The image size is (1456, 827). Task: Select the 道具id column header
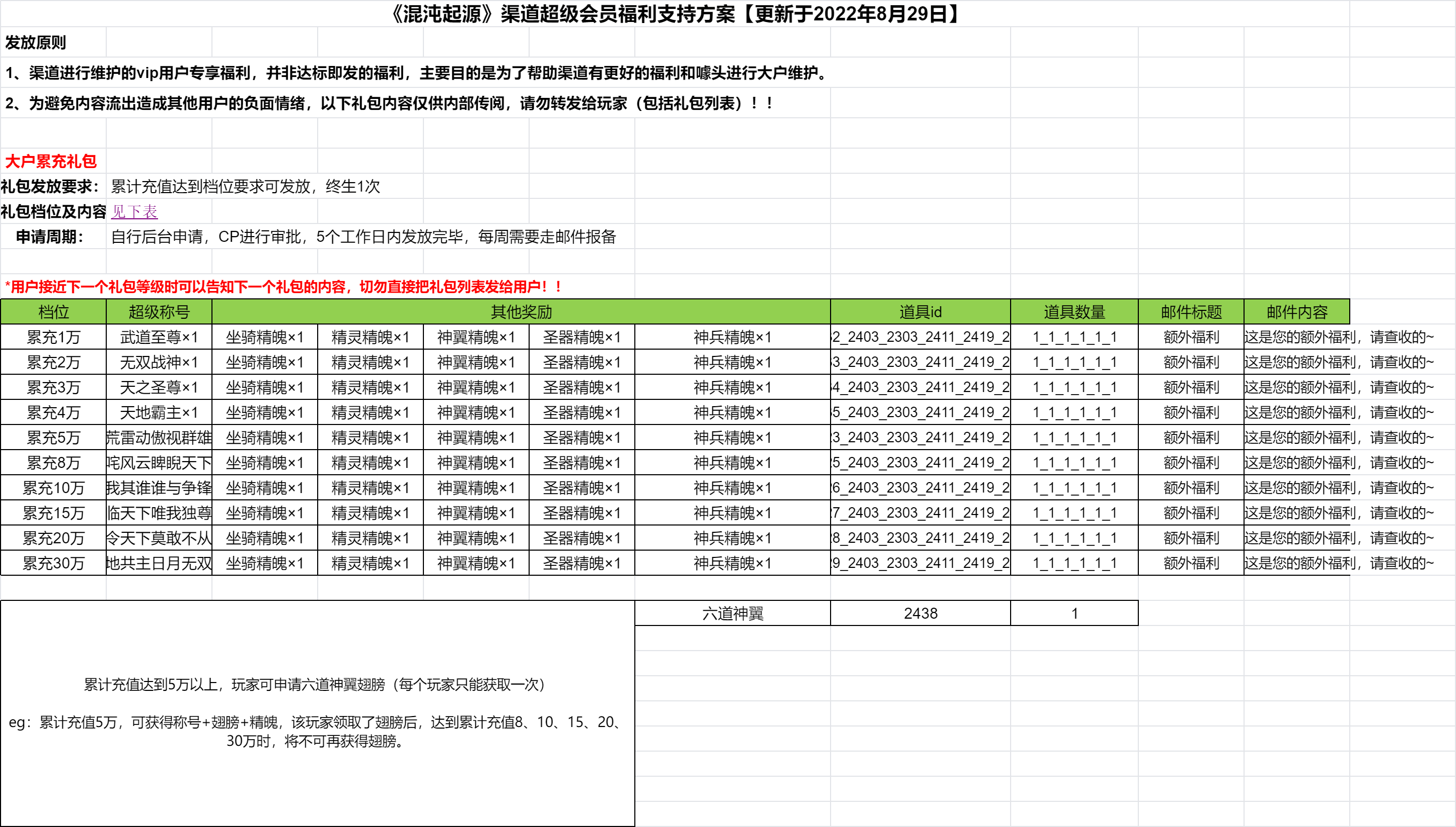[x=921, y=312]
